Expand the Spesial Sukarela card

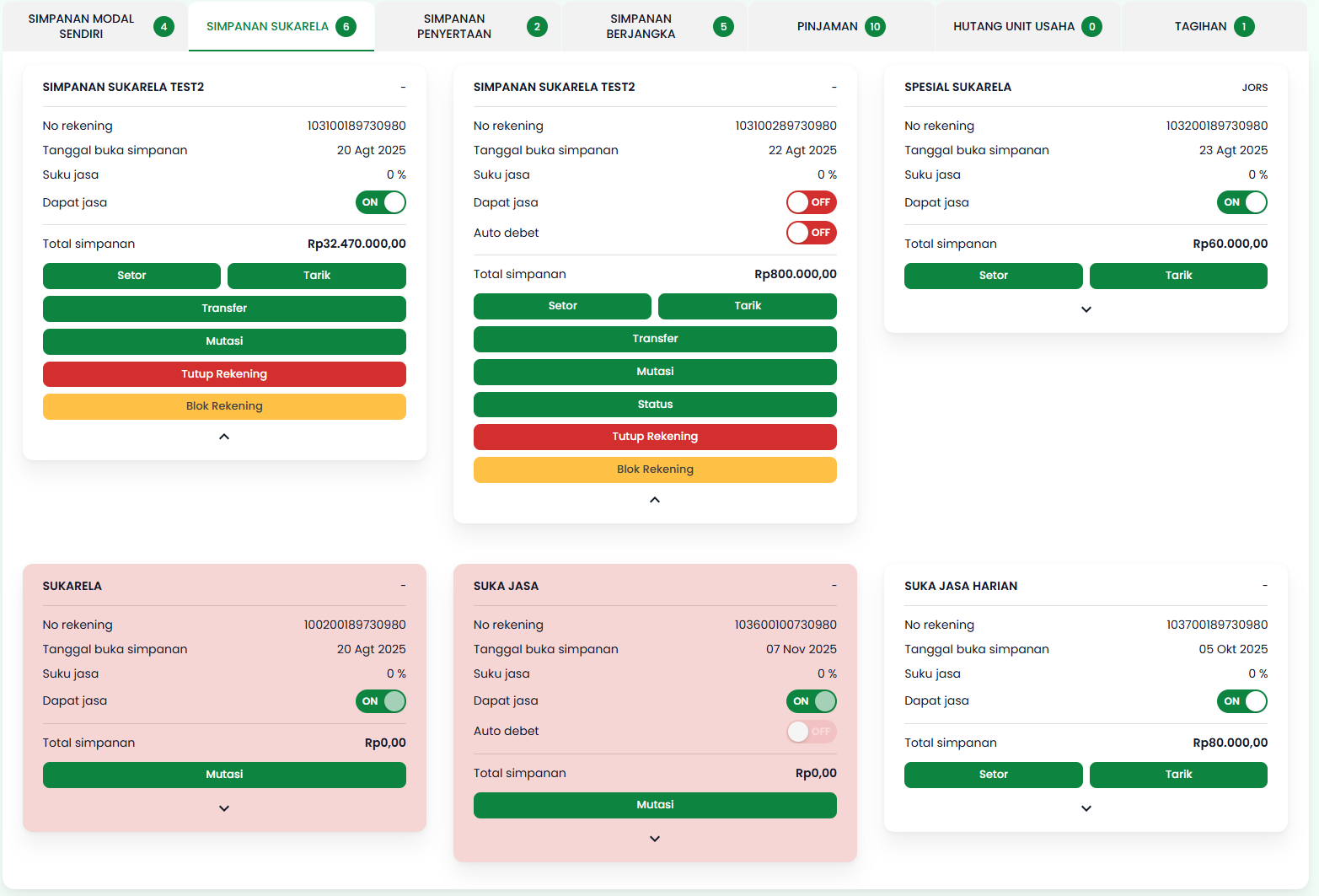coord(1086,309)
